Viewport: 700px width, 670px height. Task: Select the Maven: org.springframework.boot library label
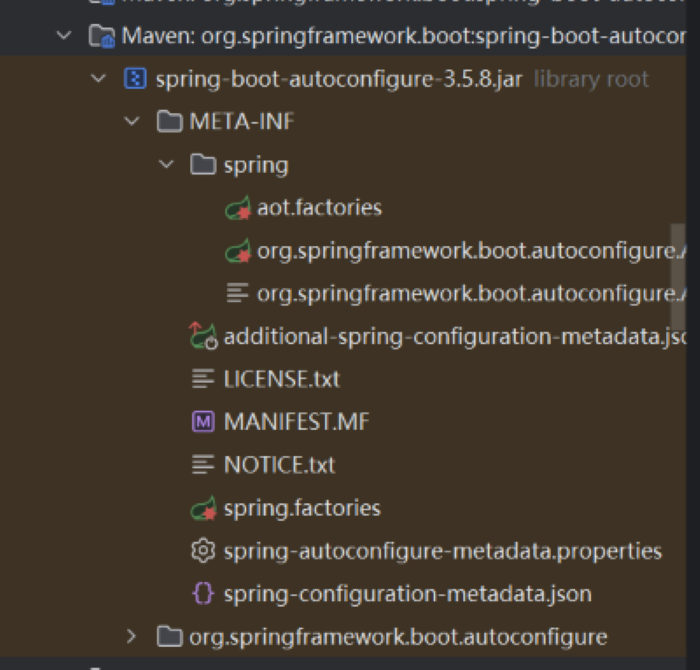404,36
